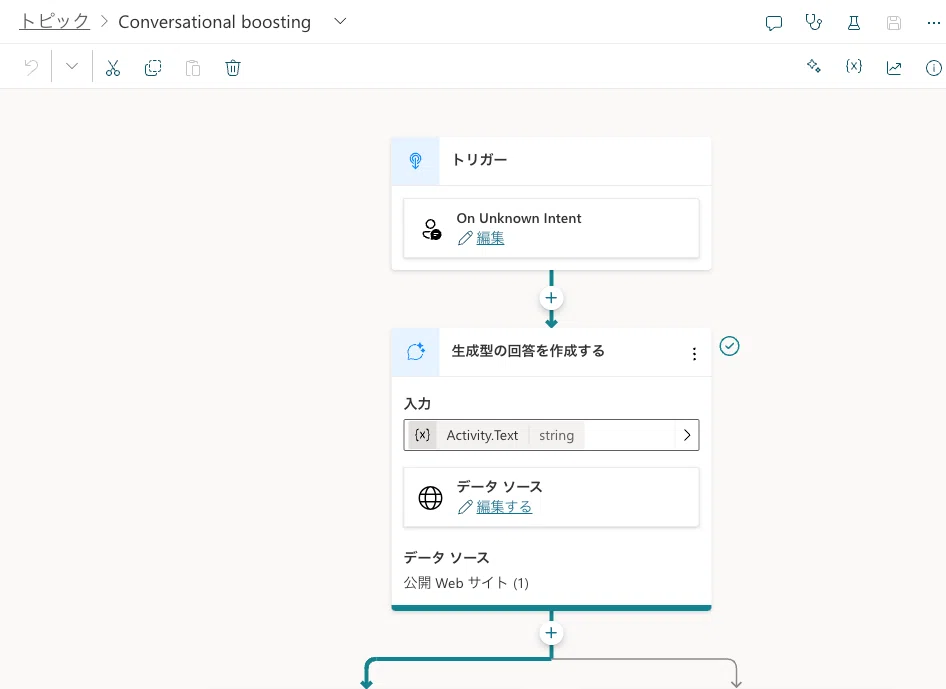Delete node with trash icon

[x=233, y=68]
